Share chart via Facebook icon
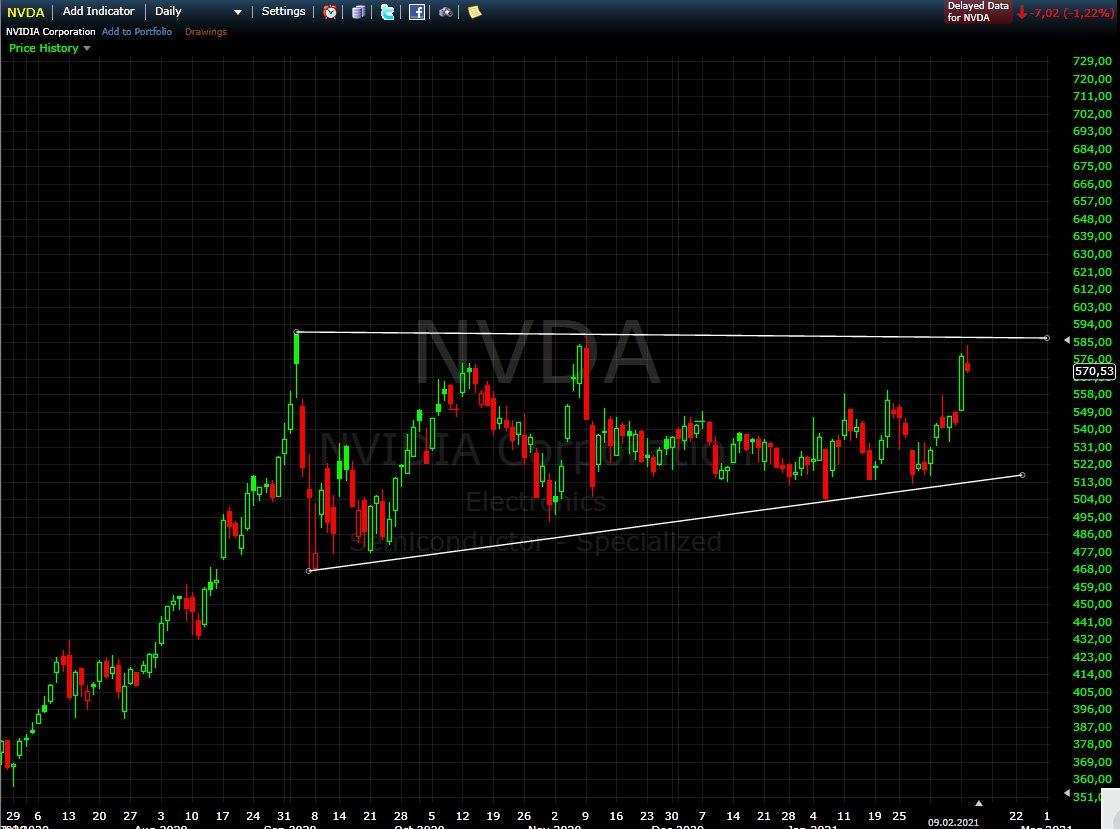 [x=416, y=11]
